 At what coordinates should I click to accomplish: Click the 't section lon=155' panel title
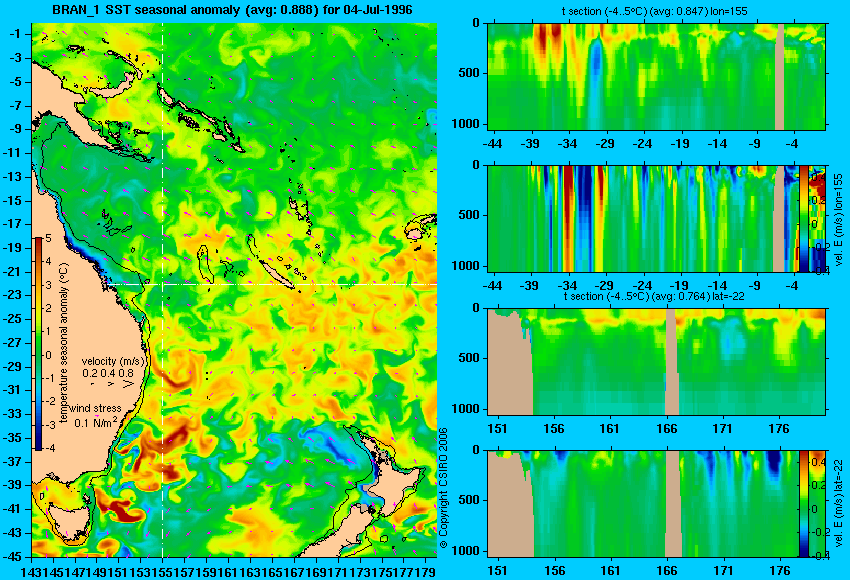click(654, 11)
